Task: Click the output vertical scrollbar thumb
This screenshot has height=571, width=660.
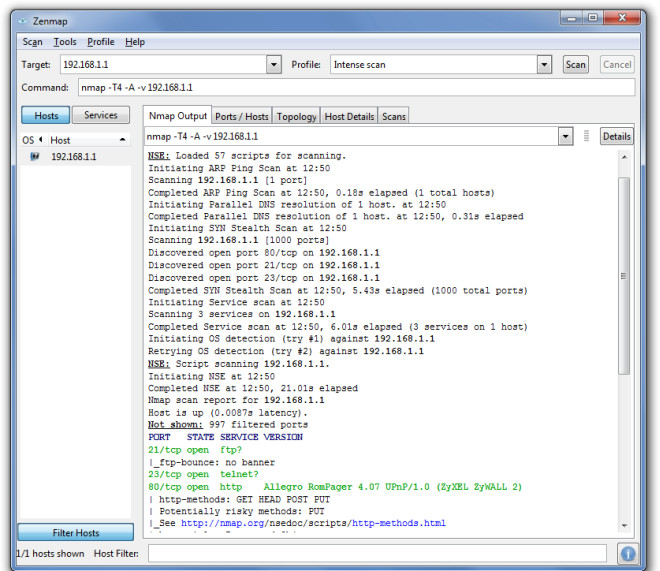Action: click(624, 276)
